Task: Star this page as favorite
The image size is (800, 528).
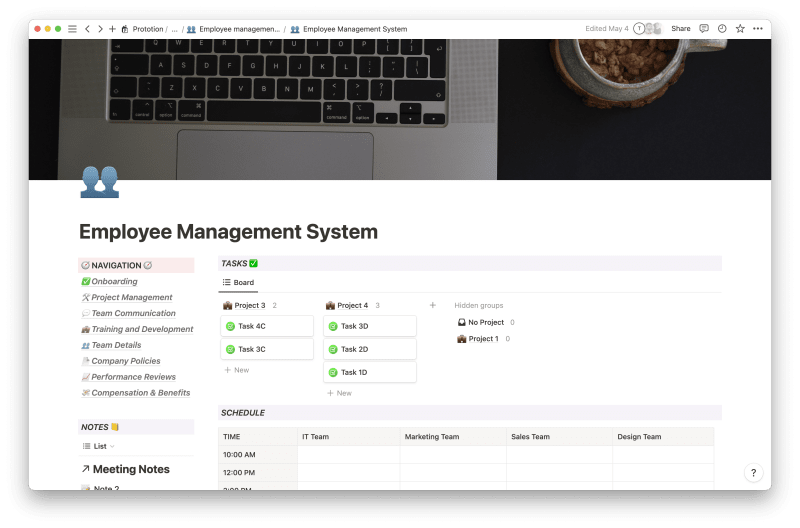Action: [x=740, y=29]
